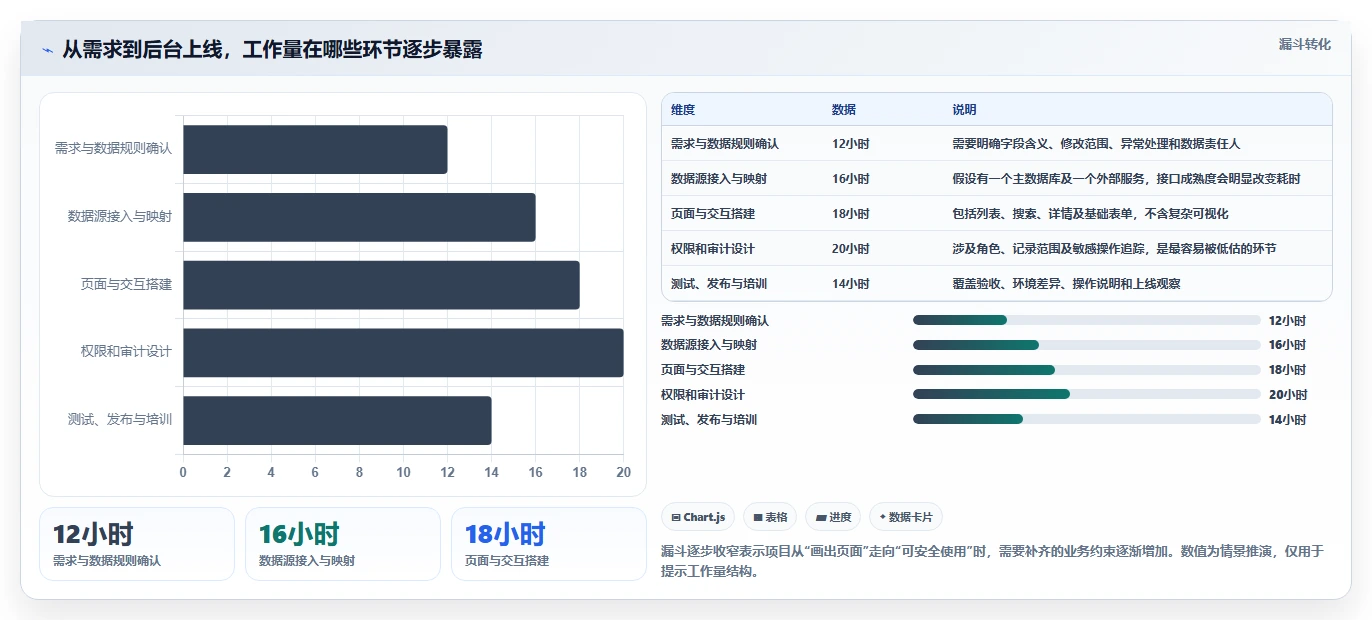Click the table cell 数据源接入与映射
Image resolution: width=1372 pixels, height=620 pixels.
719,179
